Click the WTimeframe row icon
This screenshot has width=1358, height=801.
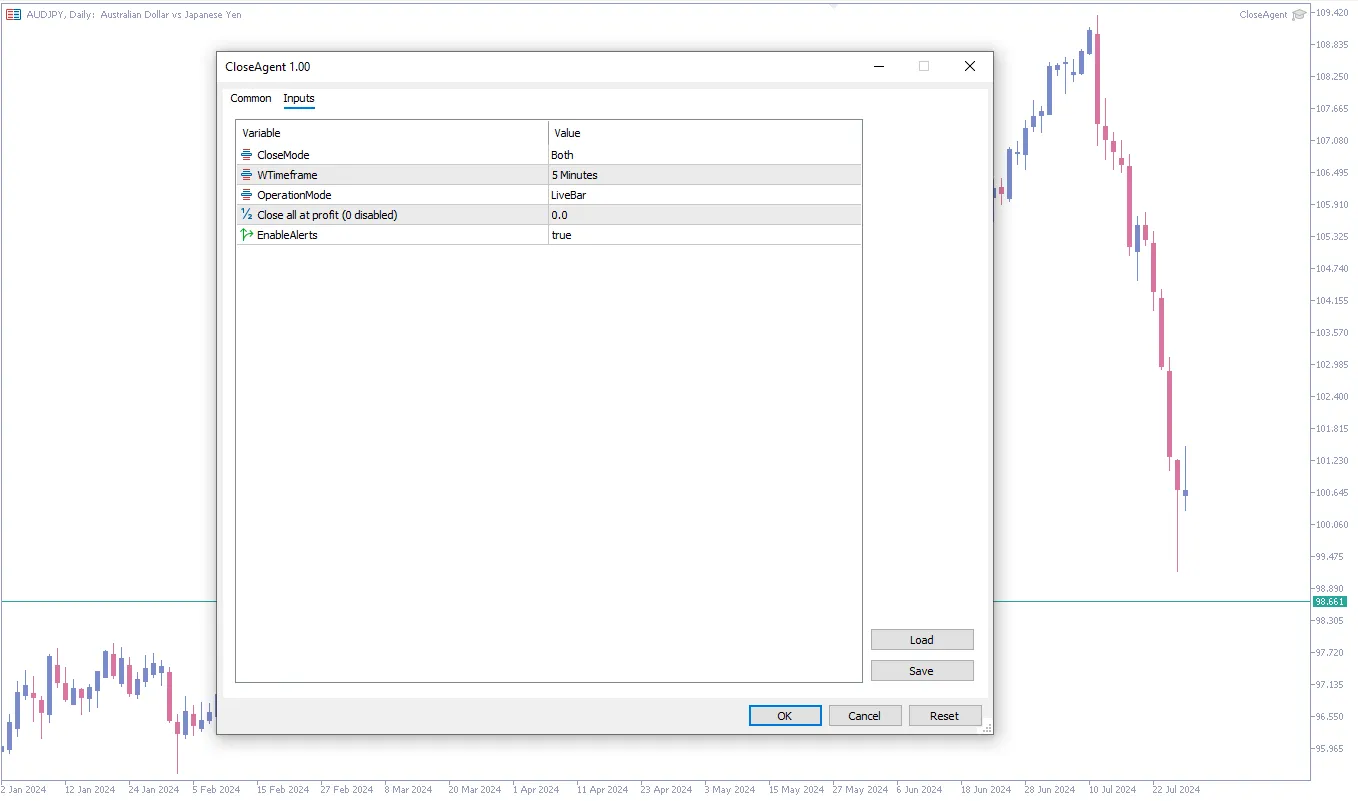[x=246, y=175]
